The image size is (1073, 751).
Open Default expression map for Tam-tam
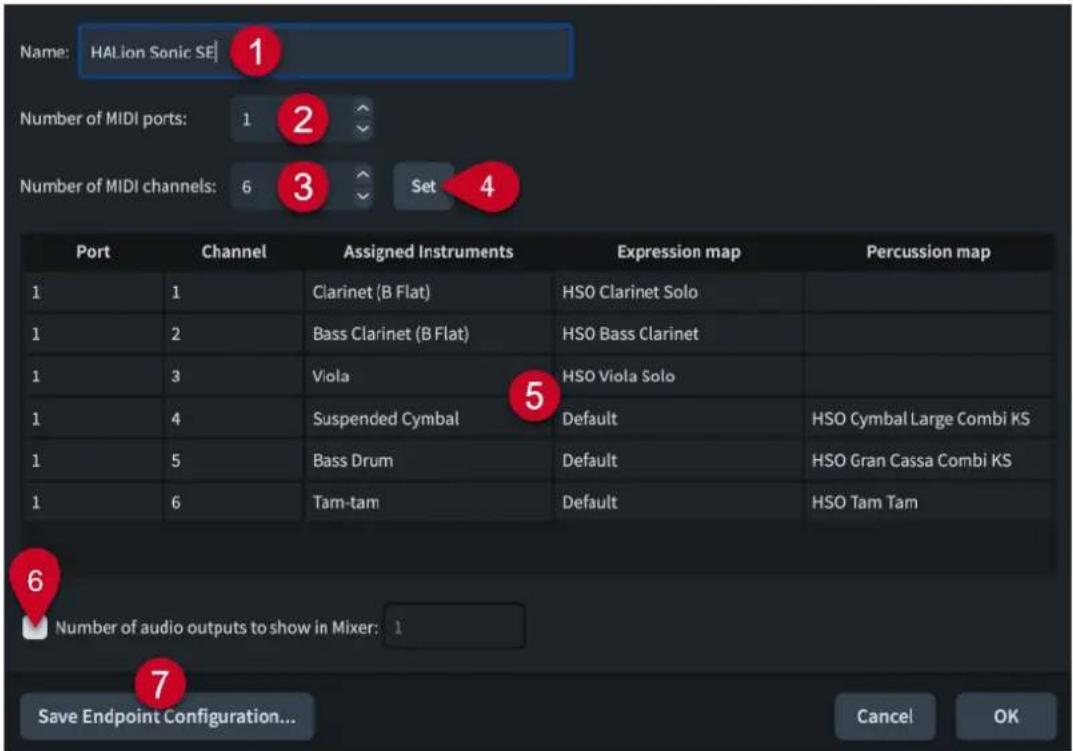678,502
